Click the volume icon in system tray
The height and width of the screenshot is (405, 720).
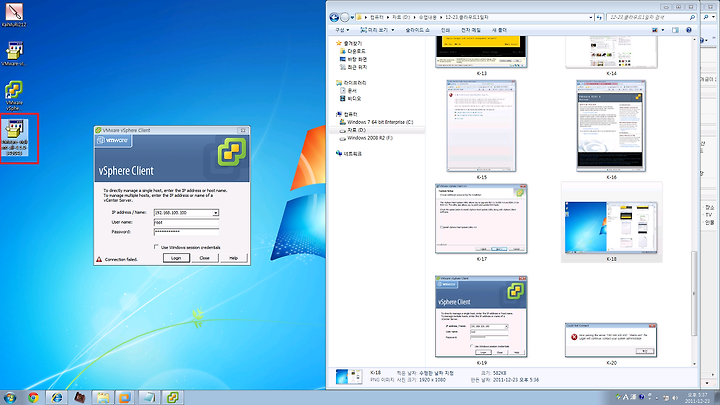coord(675,398)
